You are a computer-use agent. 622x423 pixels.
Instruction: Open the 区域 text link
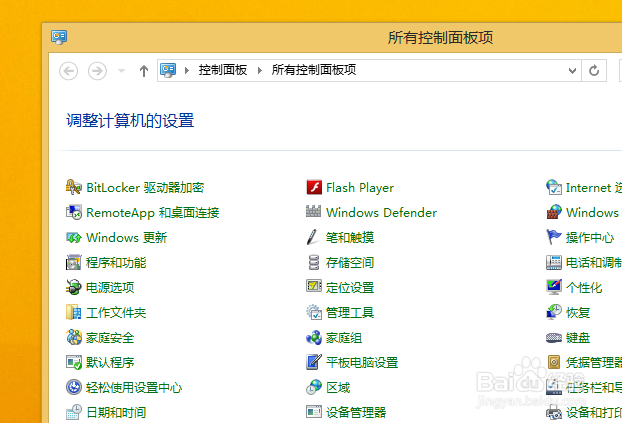click(x=338, y=388)
